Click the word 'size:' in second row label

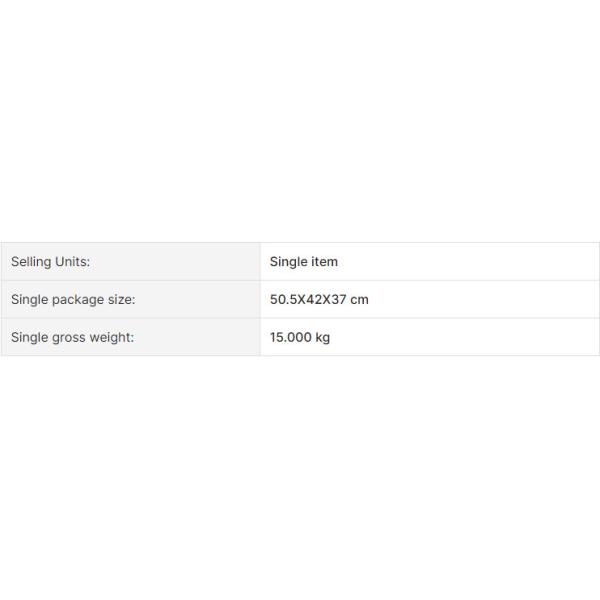click(x=121, y=300)
